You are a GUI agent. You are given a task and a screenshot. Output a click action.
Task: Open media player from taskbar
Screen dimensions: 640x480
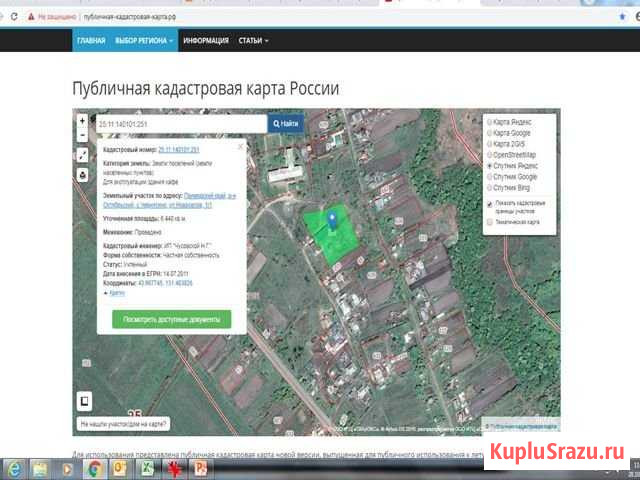coord(67,470)
